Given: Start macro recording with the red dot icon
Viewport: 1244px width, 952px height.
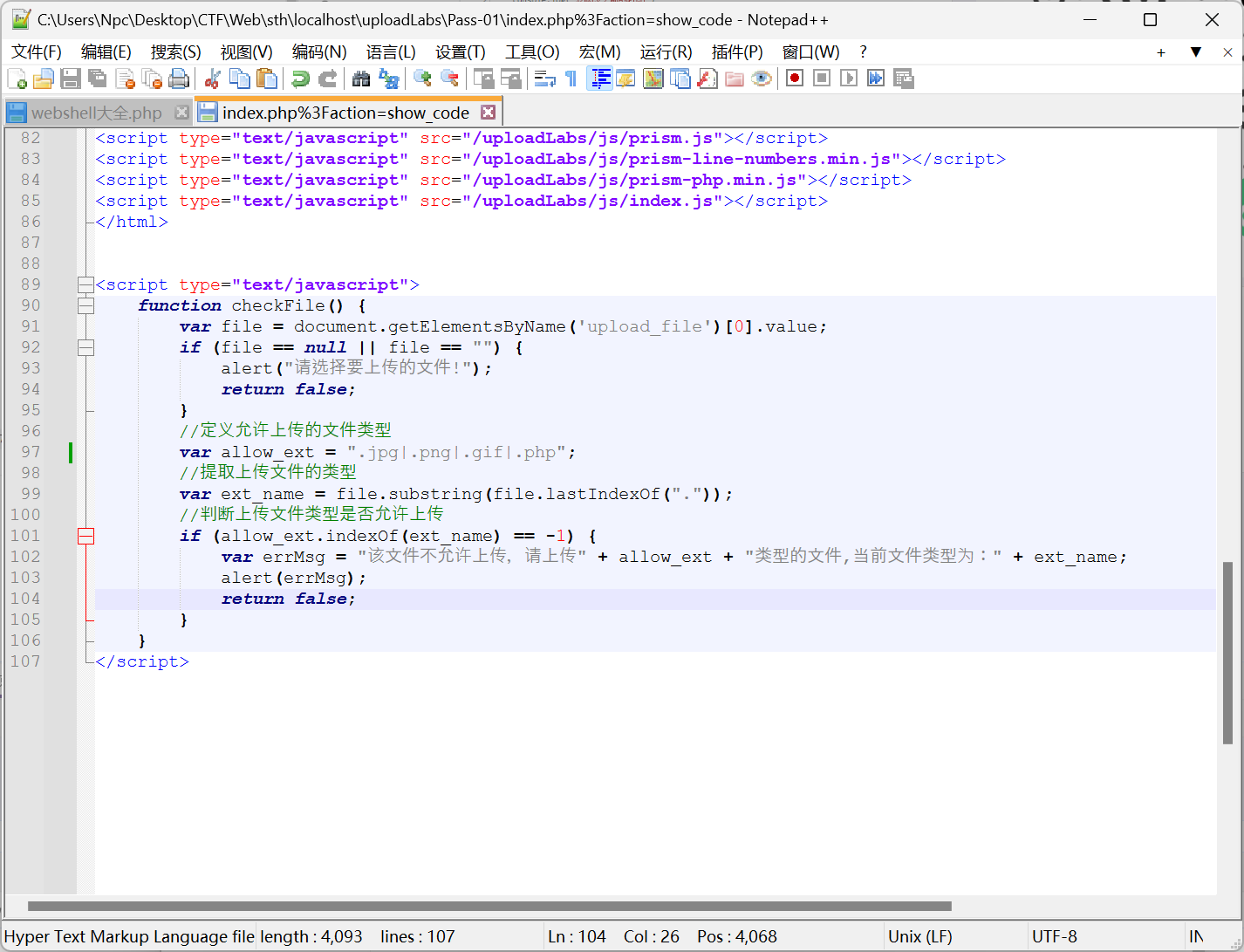Looking at the screenshot, I should pyautogui.click(x=794, y=79).
